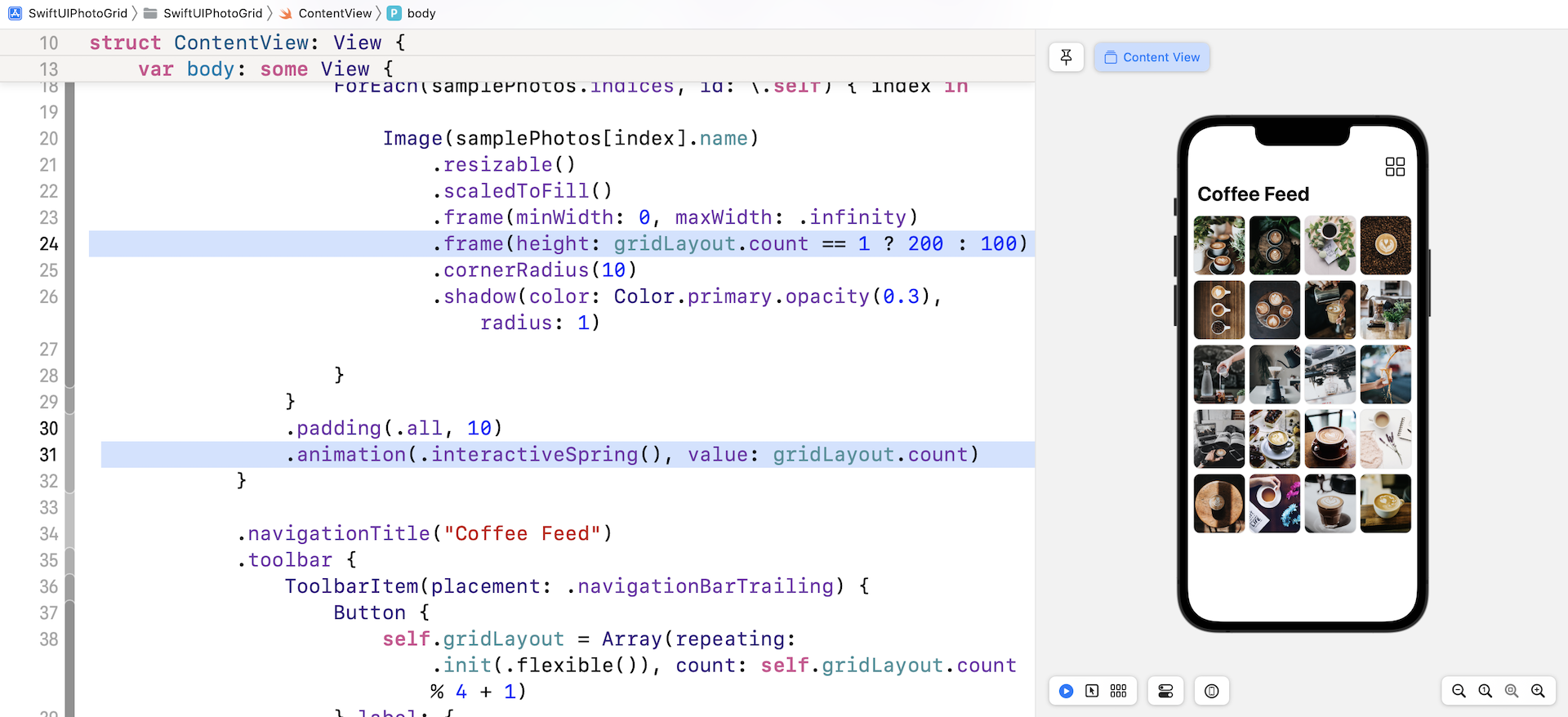Open SwiftUIPhotoGrid folder breadcrumb

tap(212, 13)
